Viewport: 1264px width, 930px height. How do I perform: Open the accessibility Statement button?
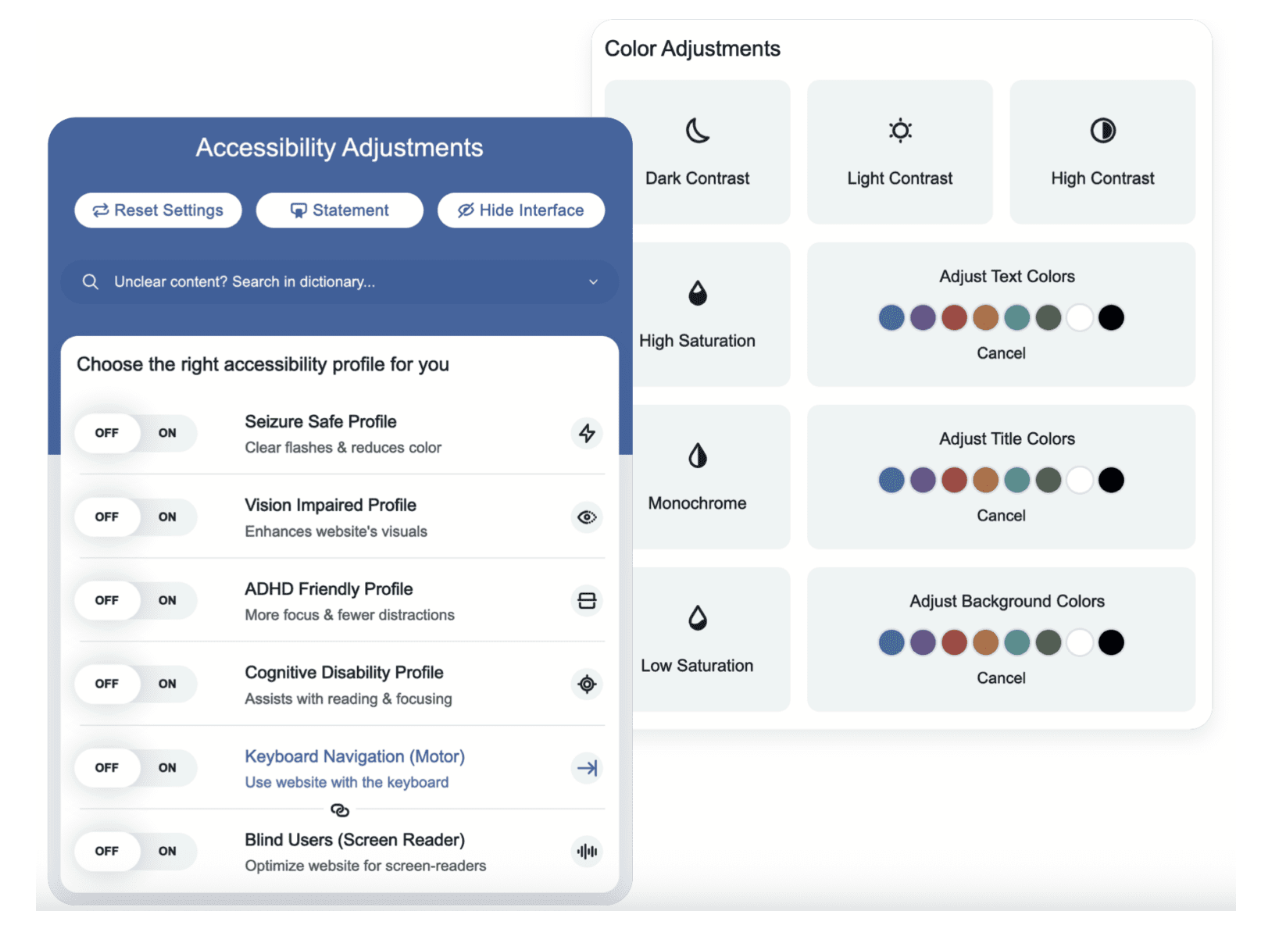coord(339,210)
